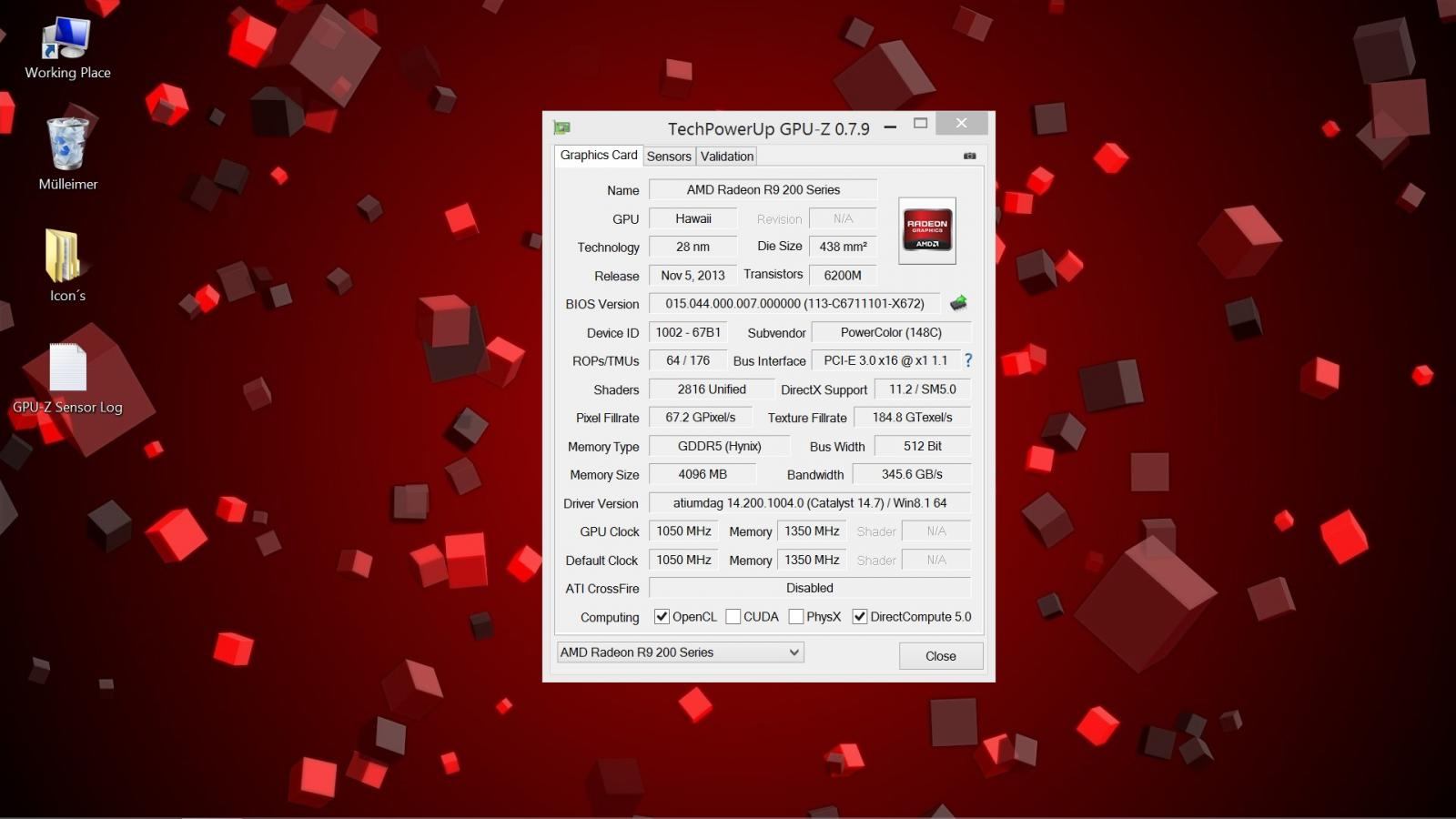Click the Bandwidth value 345.6 GB/s
The width and height of the screenshot is (1456, 819).
pos(912,475)
